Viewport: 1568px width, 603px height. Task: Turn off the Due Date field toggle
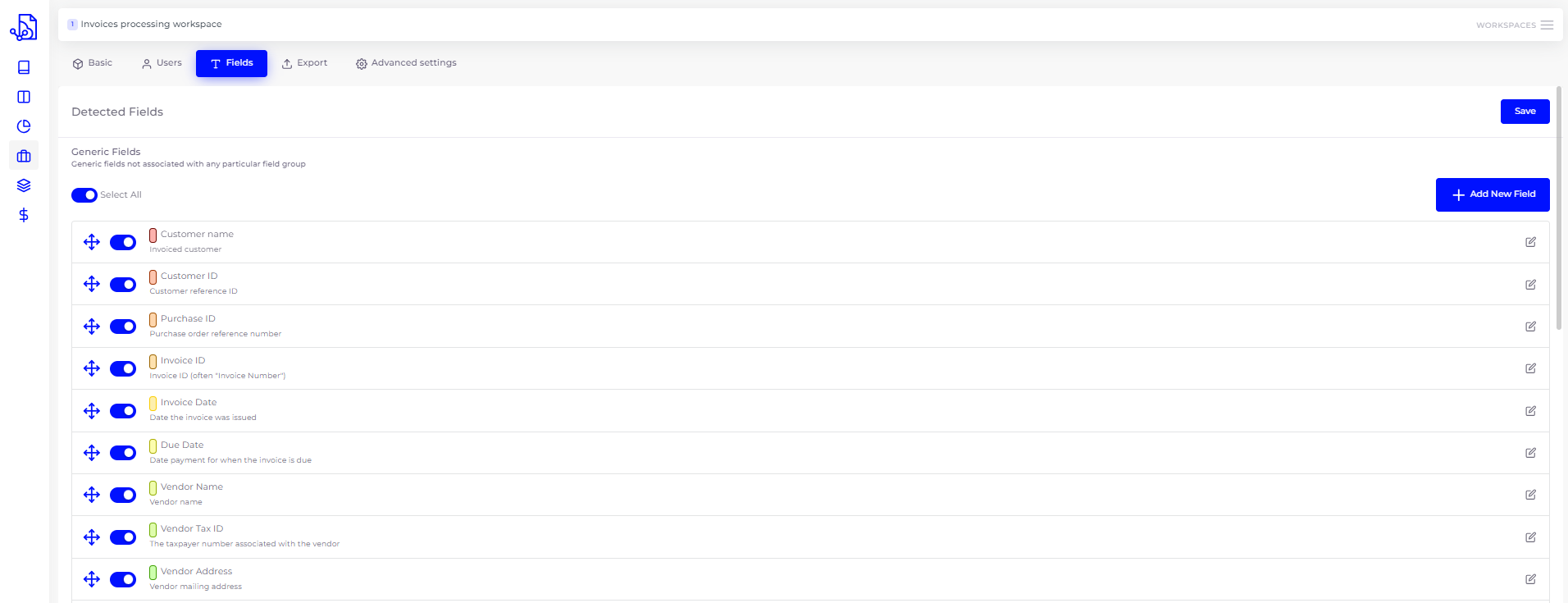click(123, 453)
